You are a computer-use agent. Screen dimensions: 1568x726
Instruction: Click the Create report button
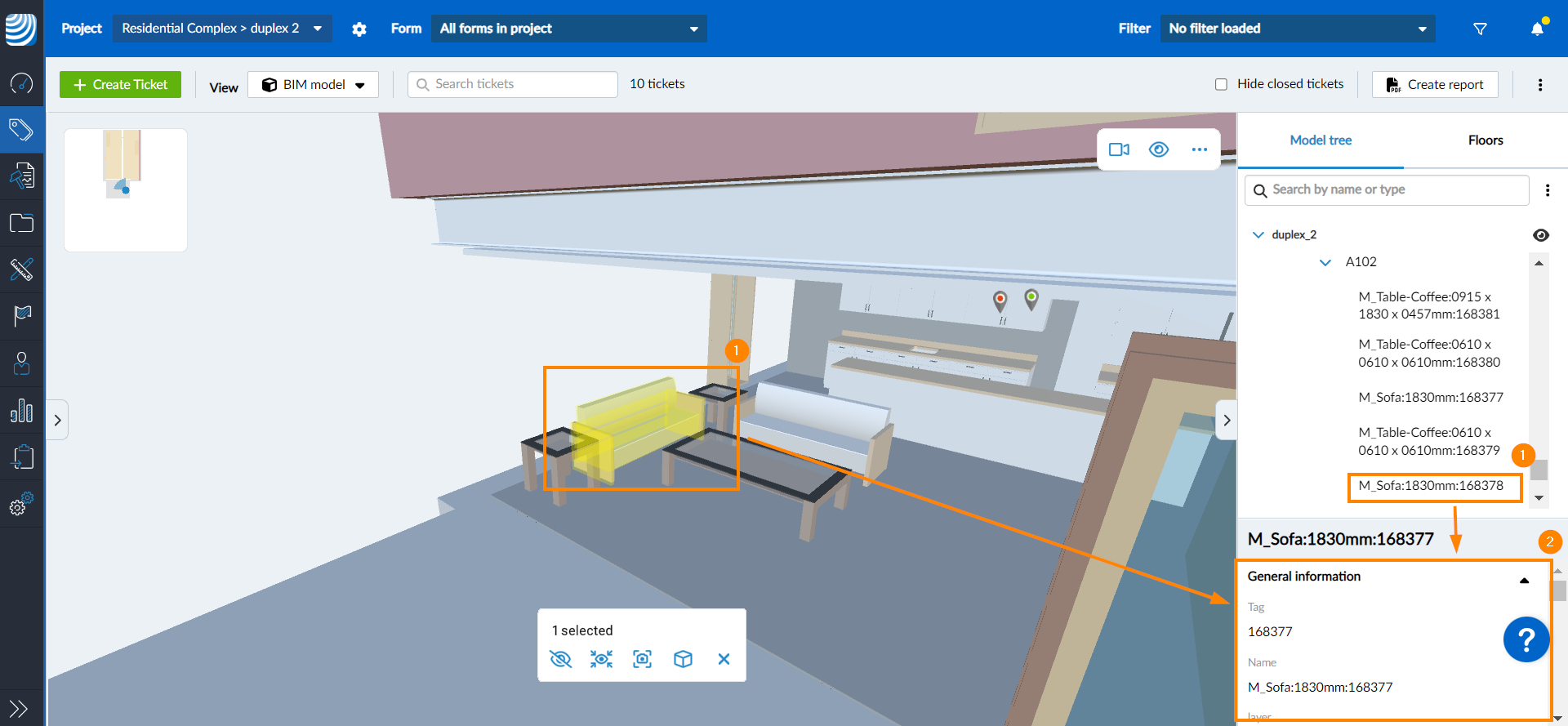[x=1435, y=85]
